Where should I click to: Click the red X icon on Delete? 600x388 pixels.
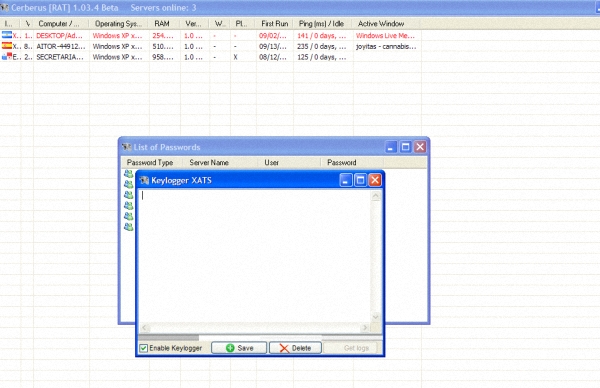(x=284, y=348)
